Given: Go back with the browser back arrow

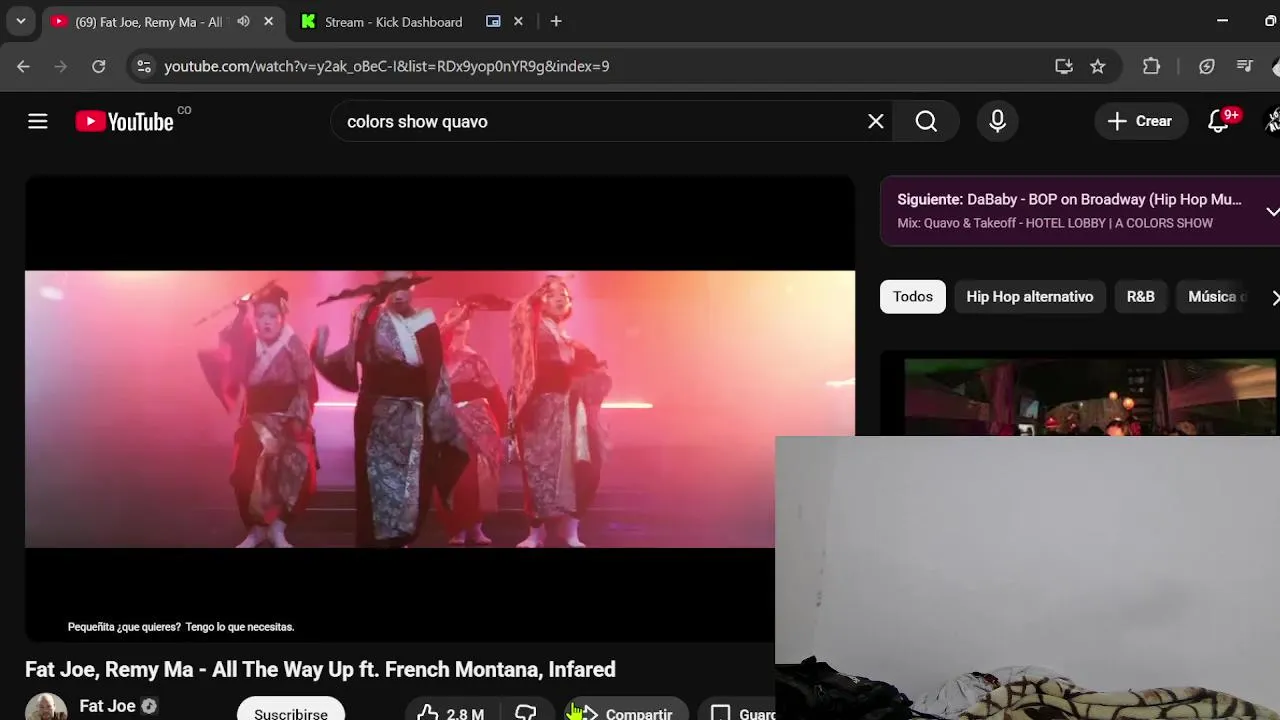Looking at the screenshot, I should (23, 66).
